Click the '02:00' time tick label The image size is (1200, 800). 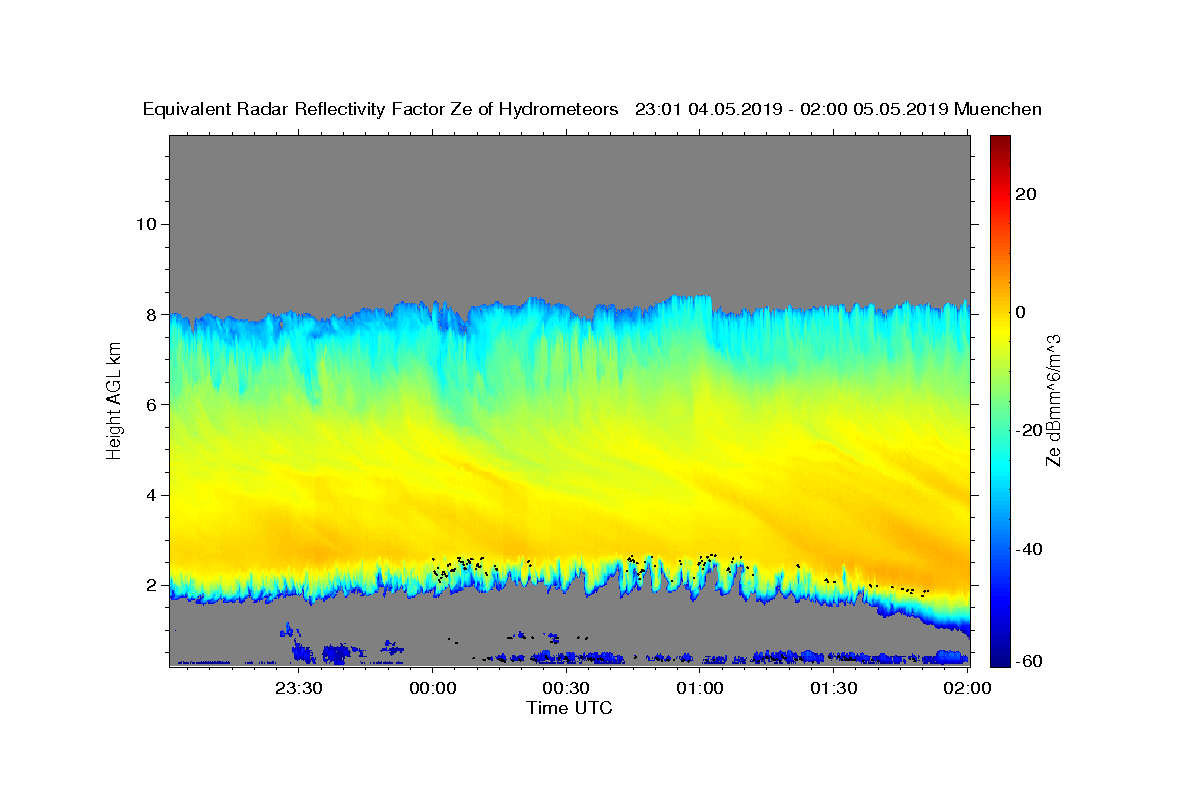point(968,688)
